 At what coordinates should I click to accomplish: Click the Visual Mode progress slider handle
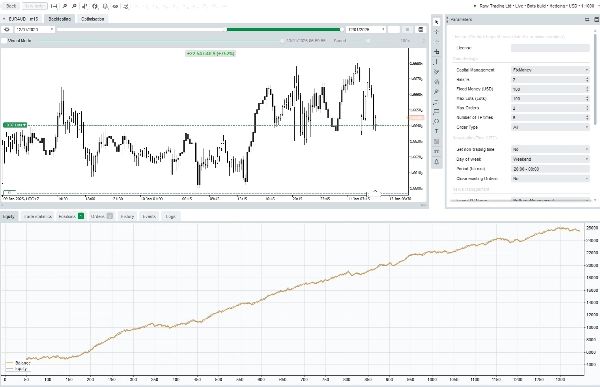coord(282,41)
